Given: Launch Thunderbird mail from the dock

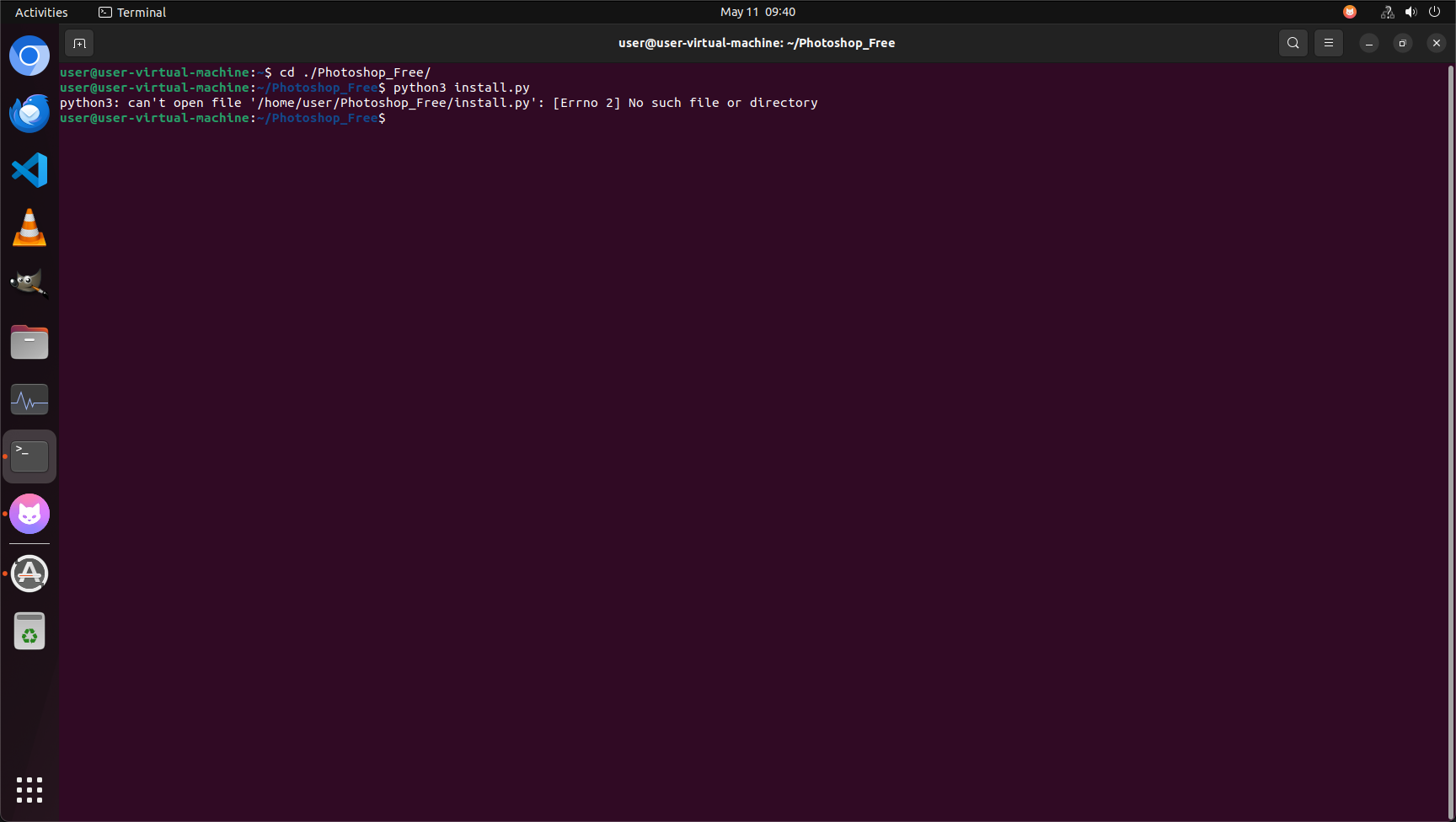Looking at the screenshot, I should pos(29,113).
